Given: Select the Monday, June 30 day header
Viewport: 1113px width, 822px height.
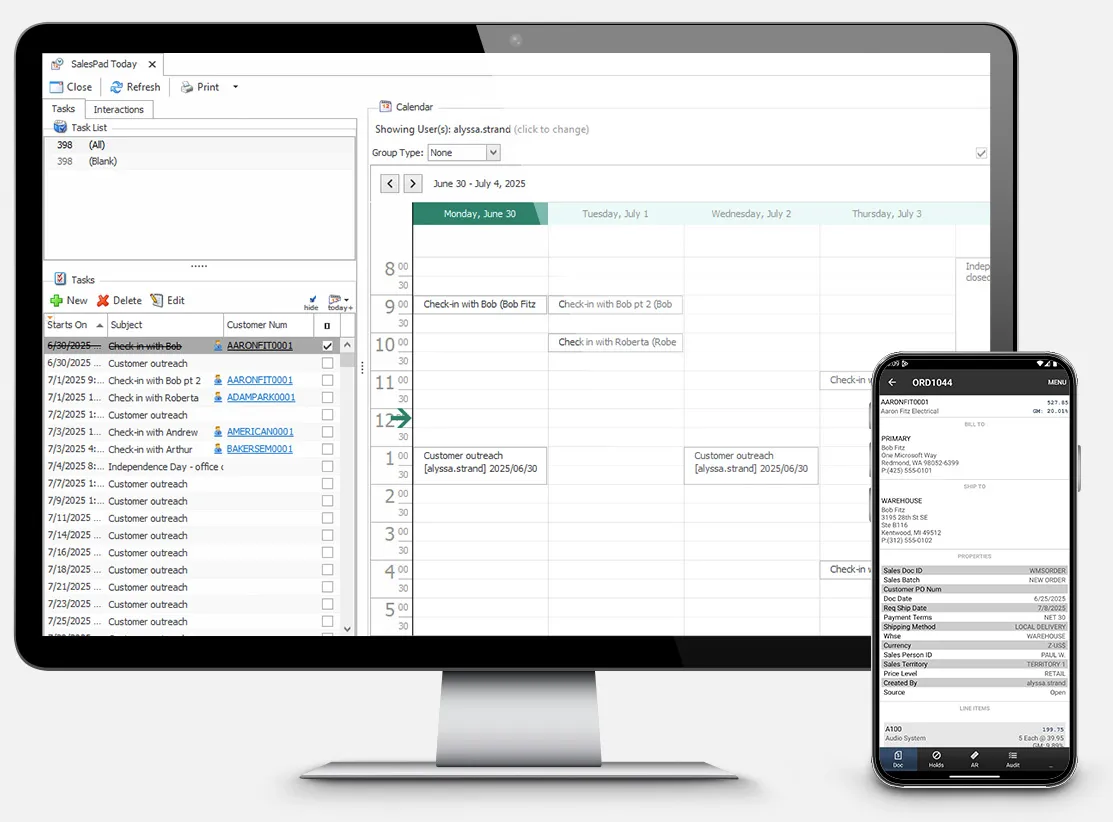Looking at the screenshot, I should click(x=480, y=214).
